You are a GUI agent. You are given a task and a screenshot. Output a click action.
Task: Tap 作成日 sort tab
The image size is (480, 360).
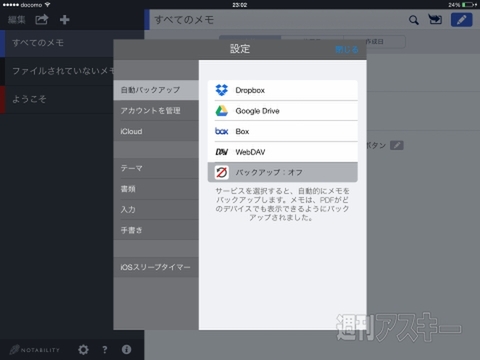[x=375, y=42]
